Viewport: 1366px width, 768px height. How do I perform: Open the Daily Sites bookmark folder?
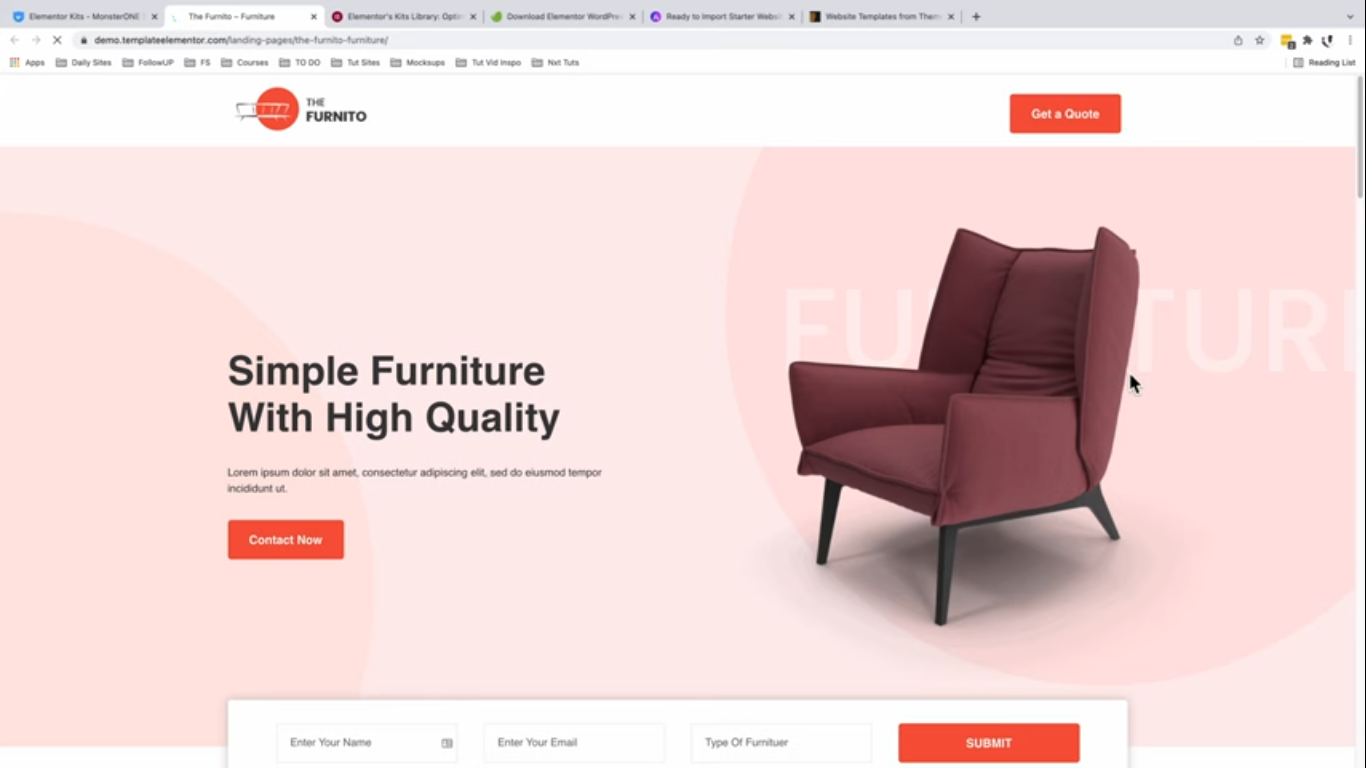click(84, 62)
